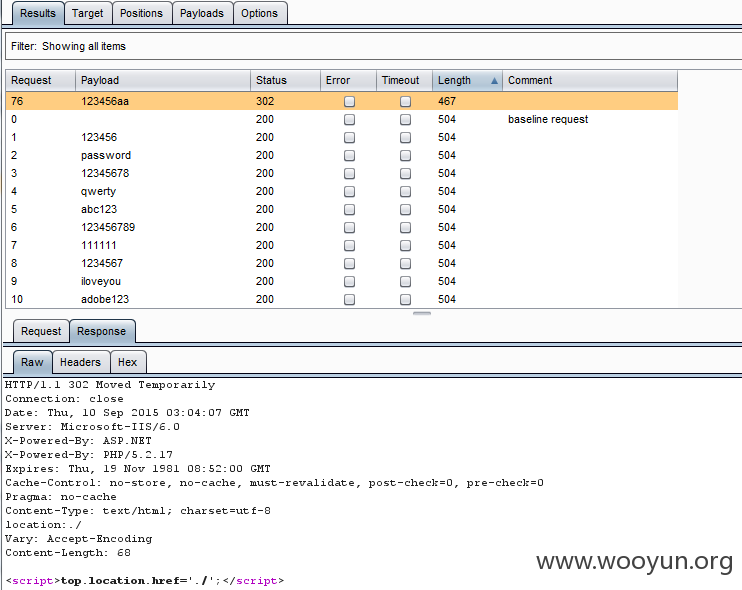This screenshot has width=742, height=590.
Task: Toggle Error checkbox for payload iloveyou
Action: (x=349, y=281)
